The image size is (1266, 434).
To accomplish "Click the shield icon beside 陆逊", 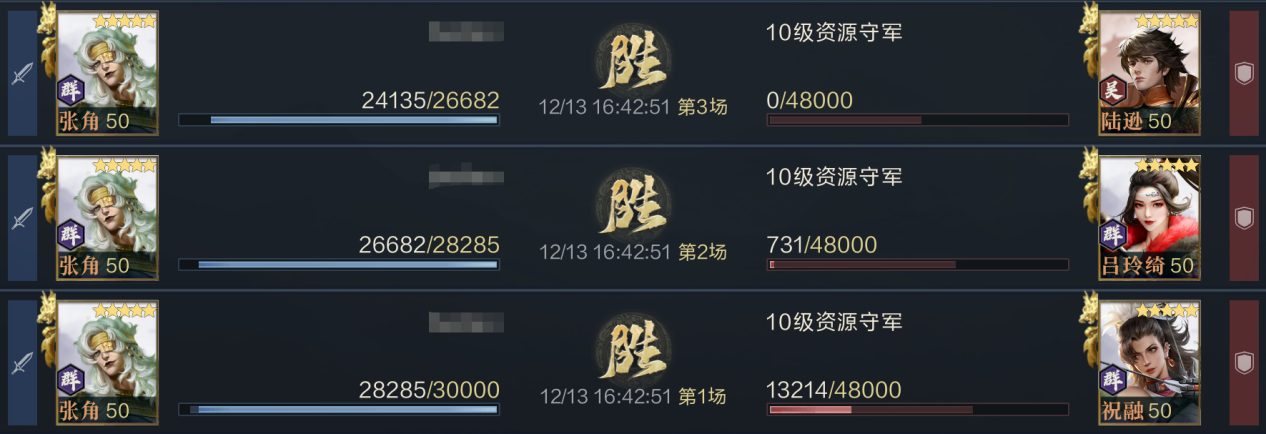I will [1243, 74].
